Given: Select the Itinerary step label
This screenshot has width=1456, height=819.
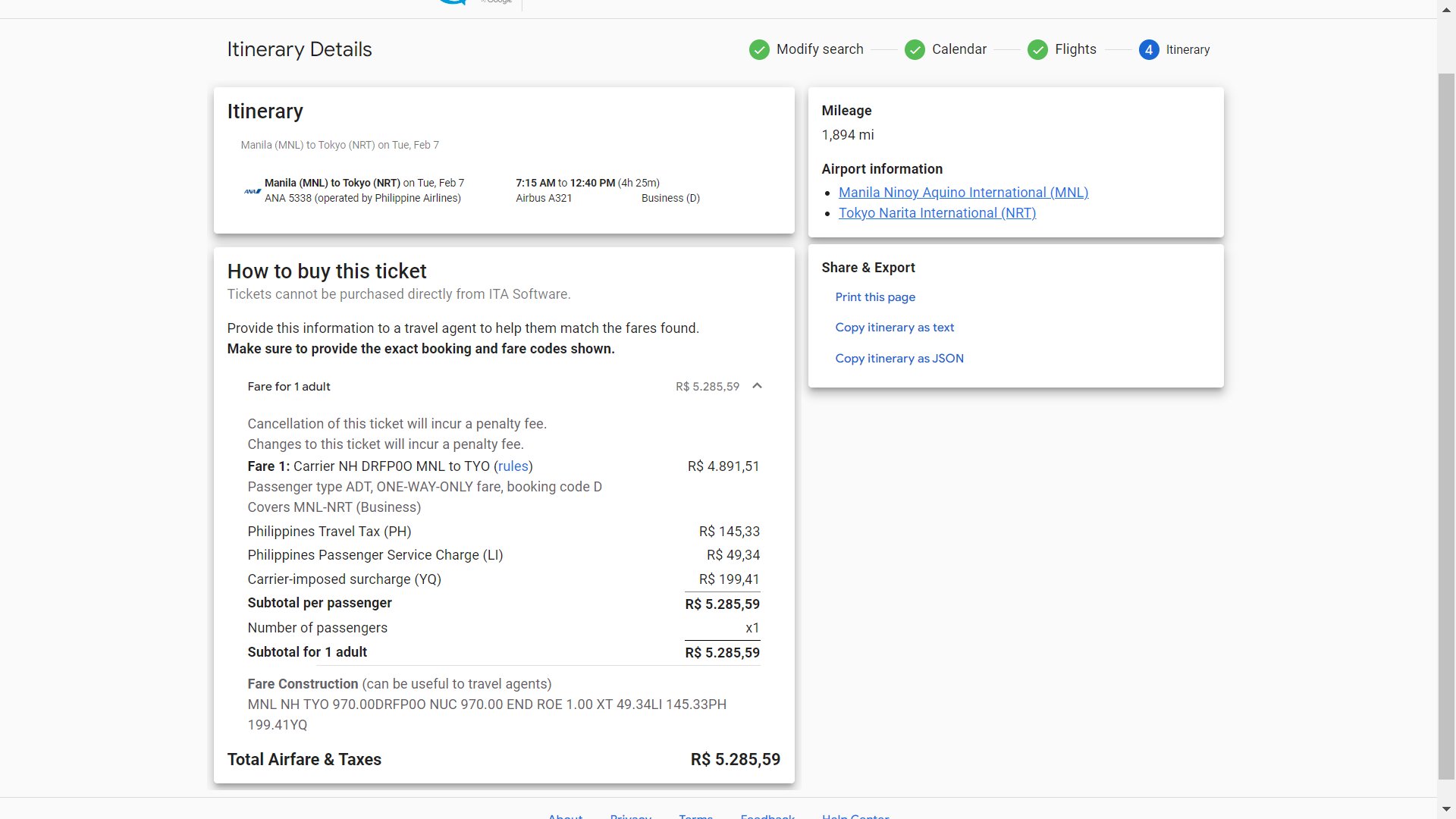Looking at the screenshot, I should click(1188, 50).
